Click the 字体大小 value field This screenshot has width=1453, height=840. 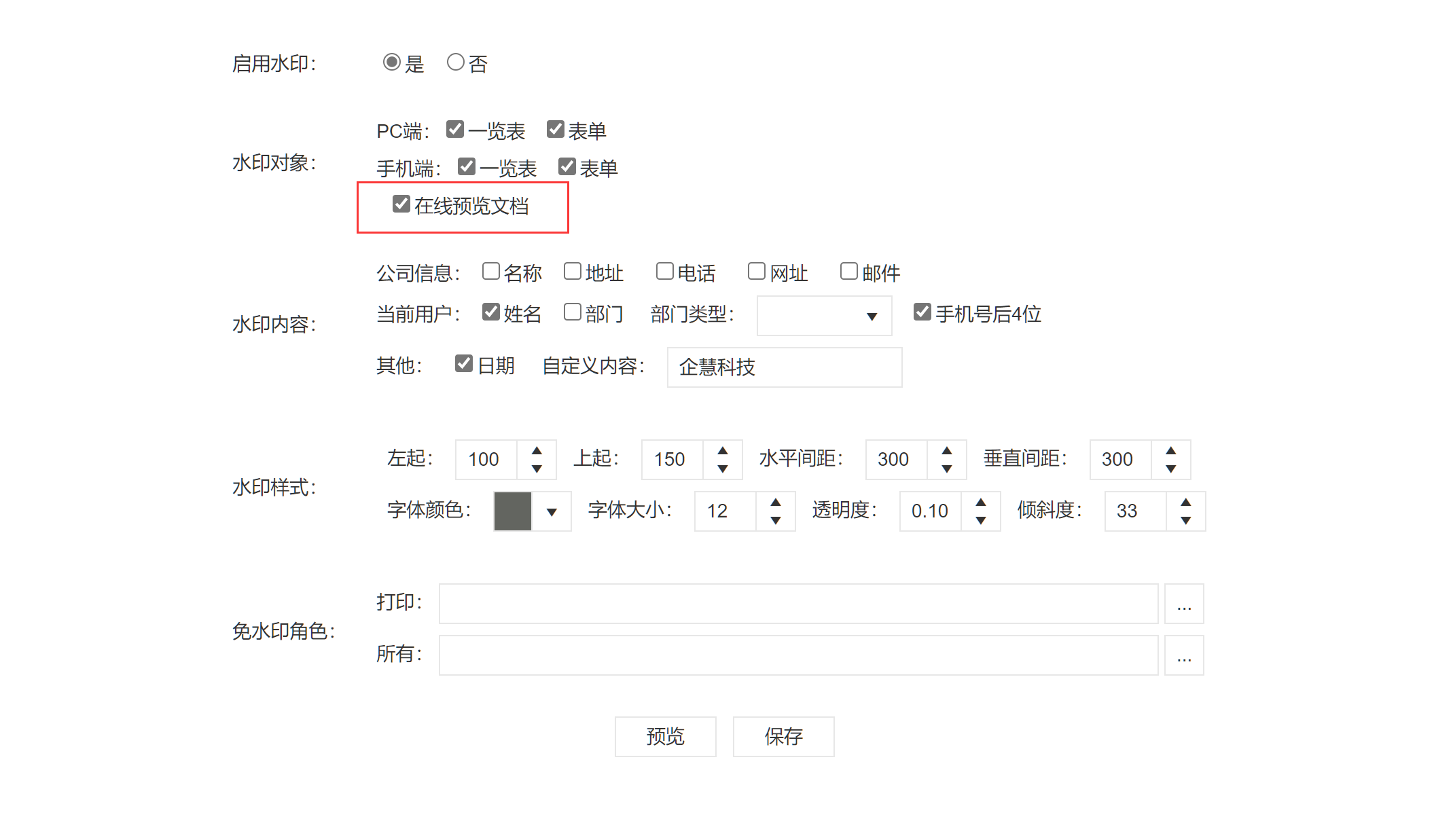725,511
